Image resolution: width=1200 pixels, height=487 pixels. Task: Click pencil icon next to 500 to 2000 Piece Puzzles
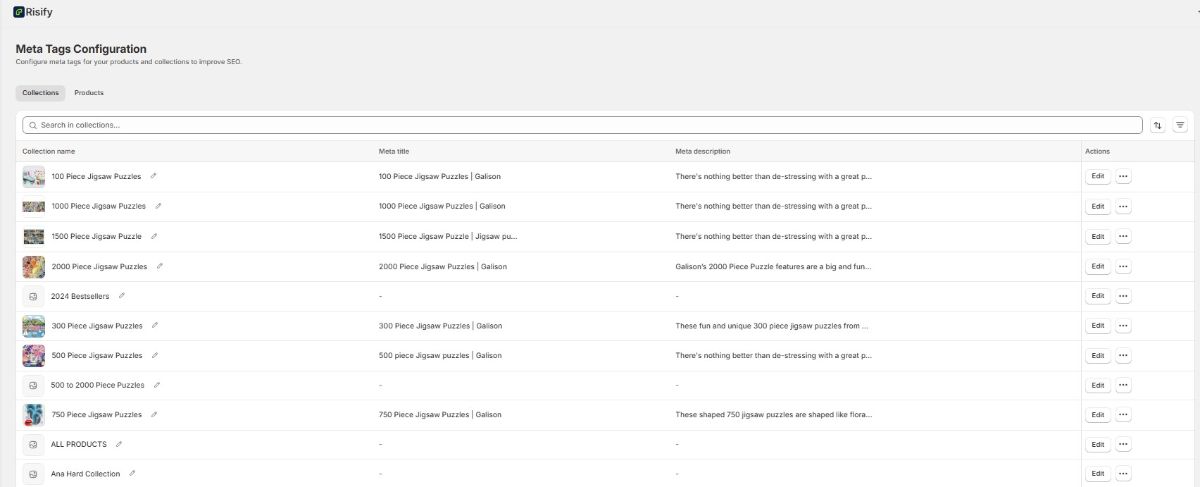157,385
